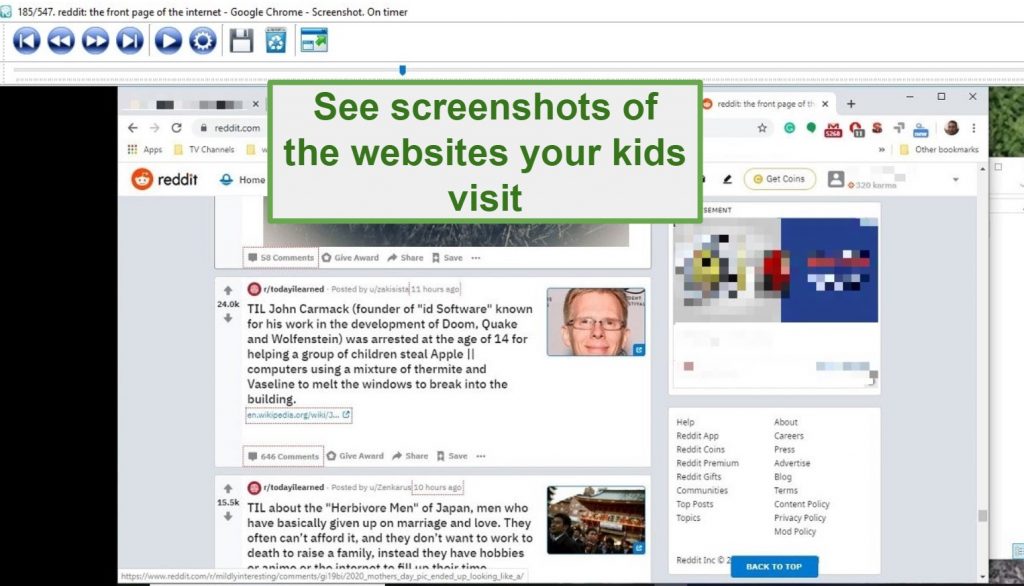Click the Advertise footer link
This screenshot has height=586, width=1024.
coord(792,463)
